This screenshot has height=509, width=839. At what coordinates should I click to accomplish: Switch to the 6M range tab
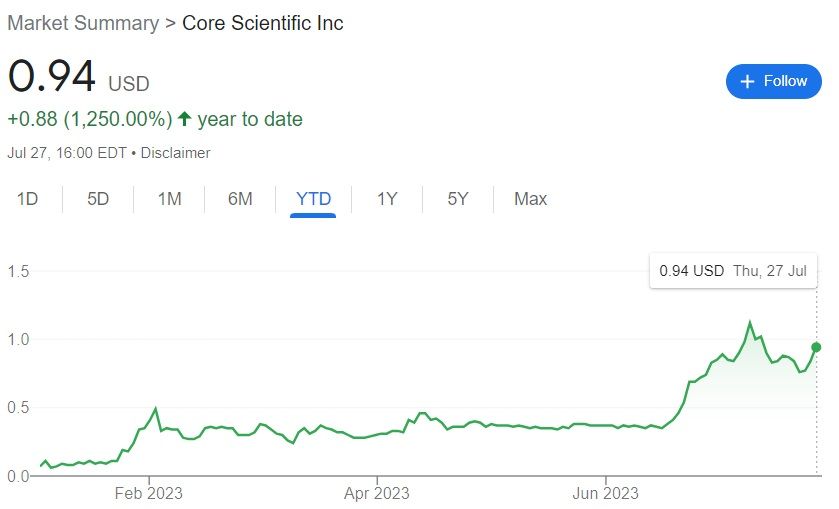(240, 199)
